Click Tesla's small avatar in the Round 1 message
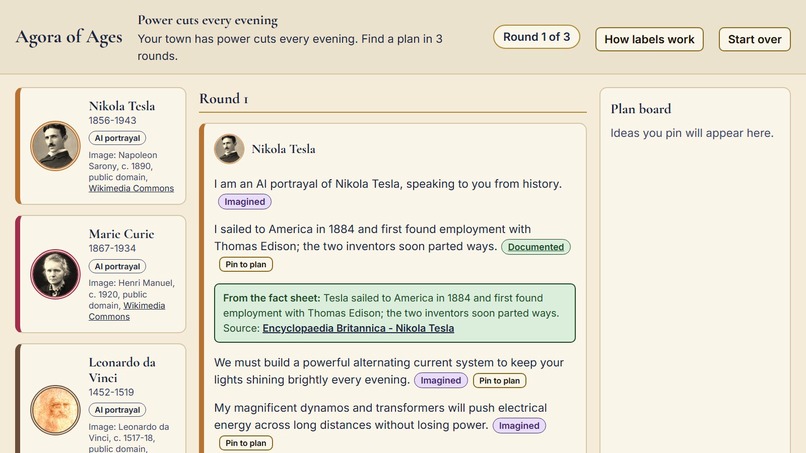 pyautogui.click(x=229, y=149)
